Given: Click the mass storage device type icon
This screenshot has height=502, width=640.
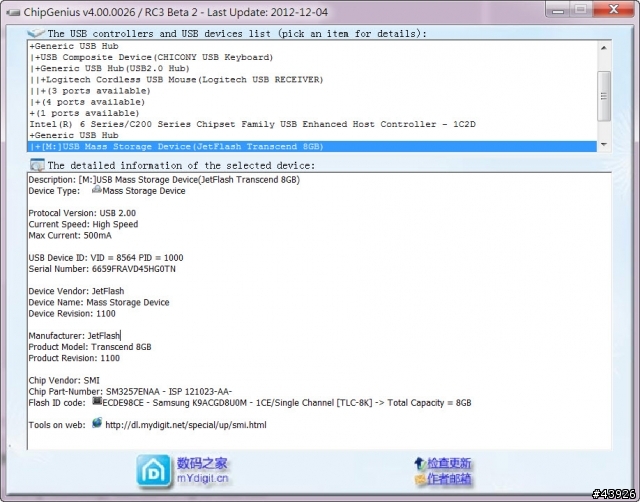Looking at the screenshot, I should pos(97,189).
